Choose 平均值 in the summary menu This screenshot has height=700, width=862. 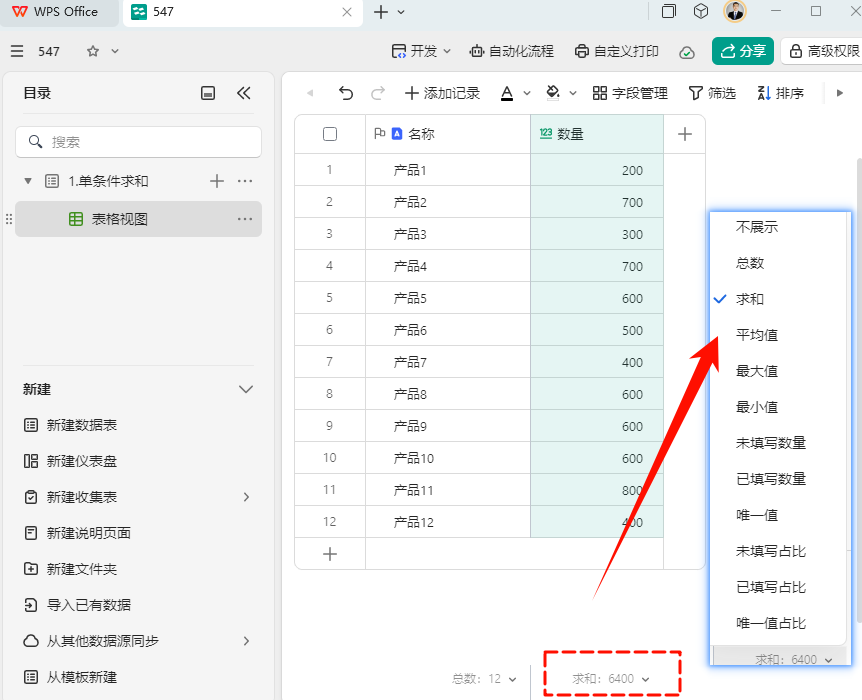tap(757, 335)
